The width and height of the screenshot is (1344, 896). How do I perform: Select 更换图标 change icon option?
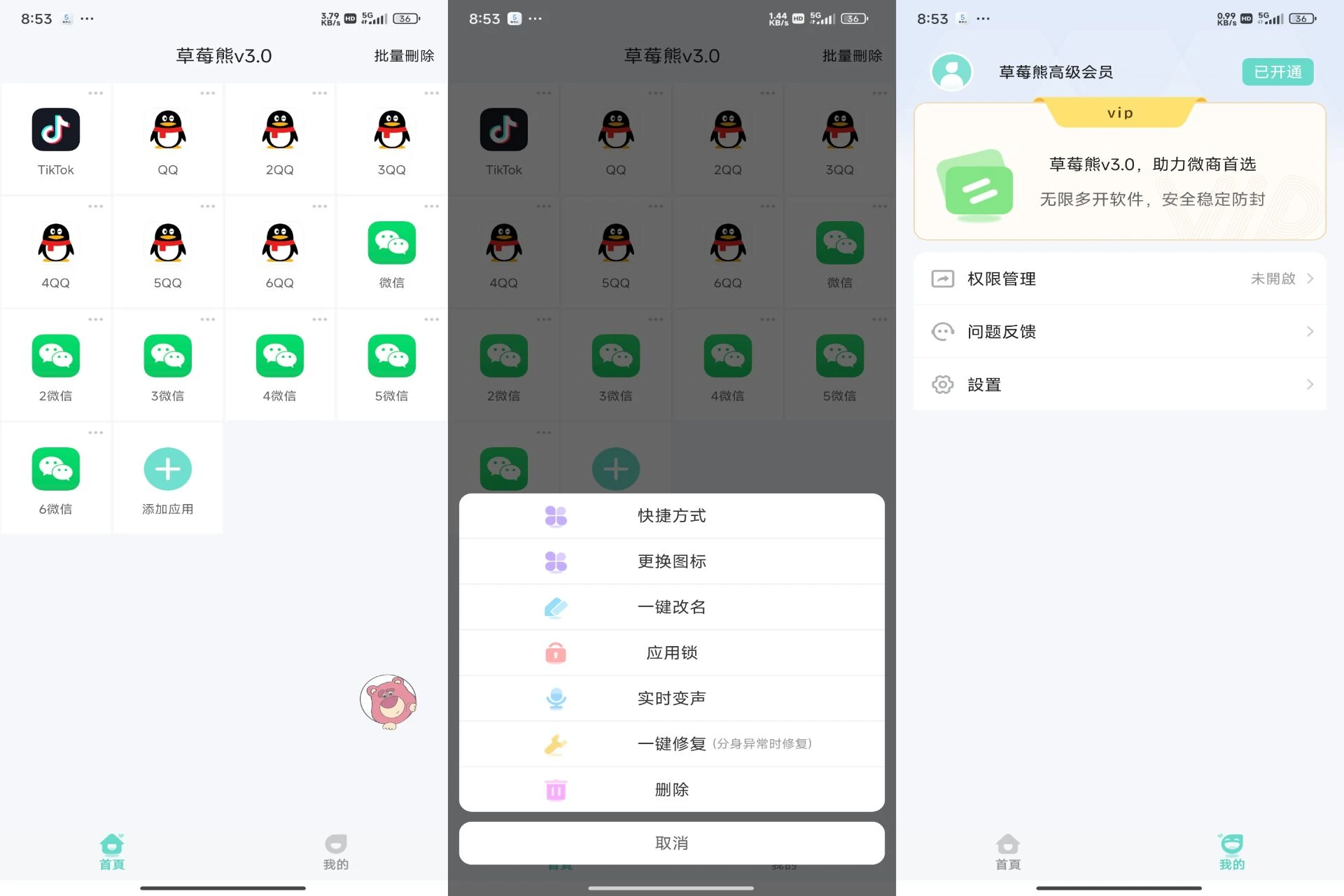tap(671, 560)
